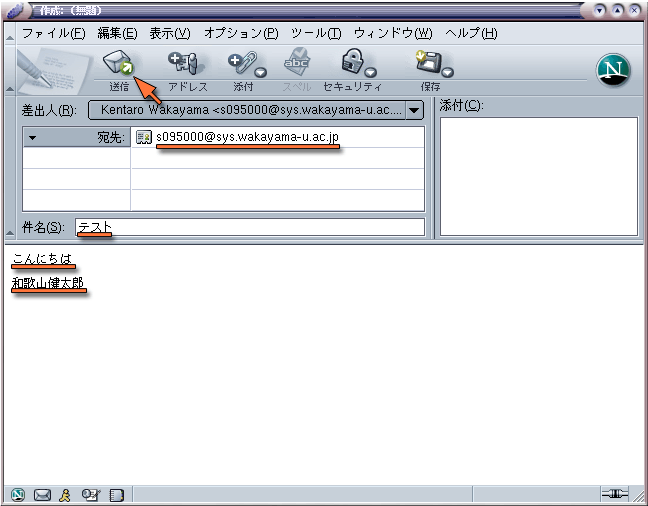Click the 添付 paperclip attach icon
The image size is (648, 506).
[241, 64]
